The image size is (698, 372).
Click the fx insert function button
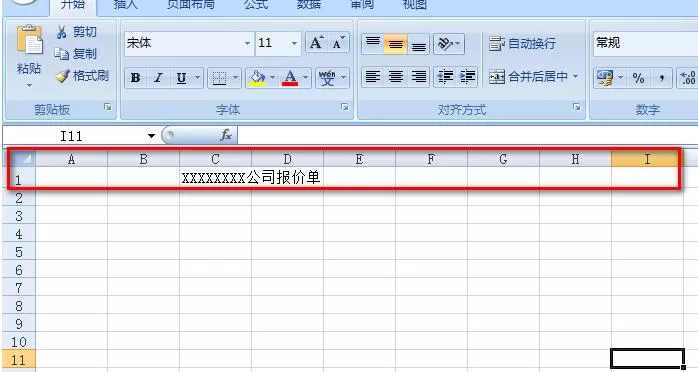226,135
